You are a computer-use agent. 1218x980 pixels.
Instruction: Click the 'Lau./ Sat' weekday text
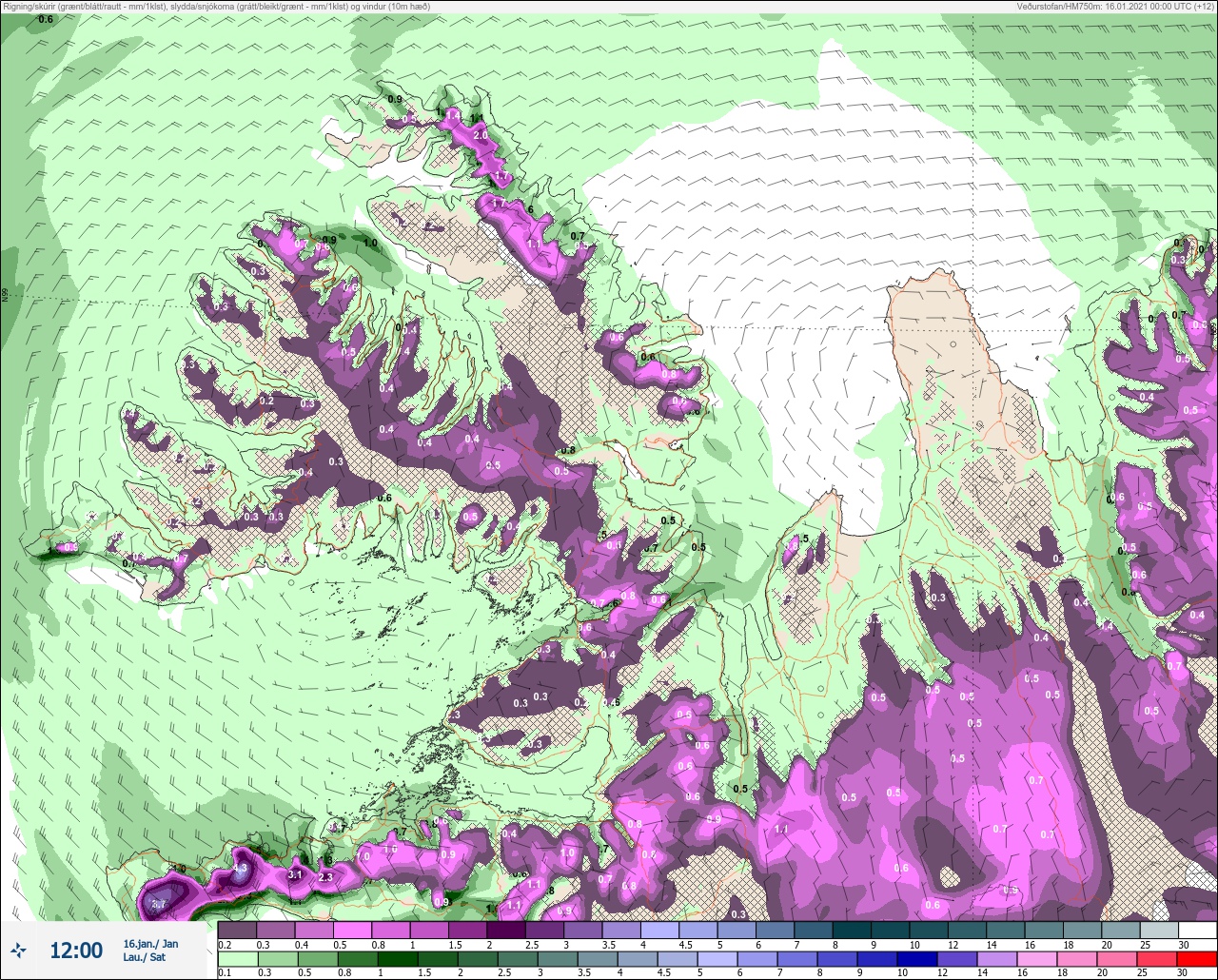click(x=145, y=957)
